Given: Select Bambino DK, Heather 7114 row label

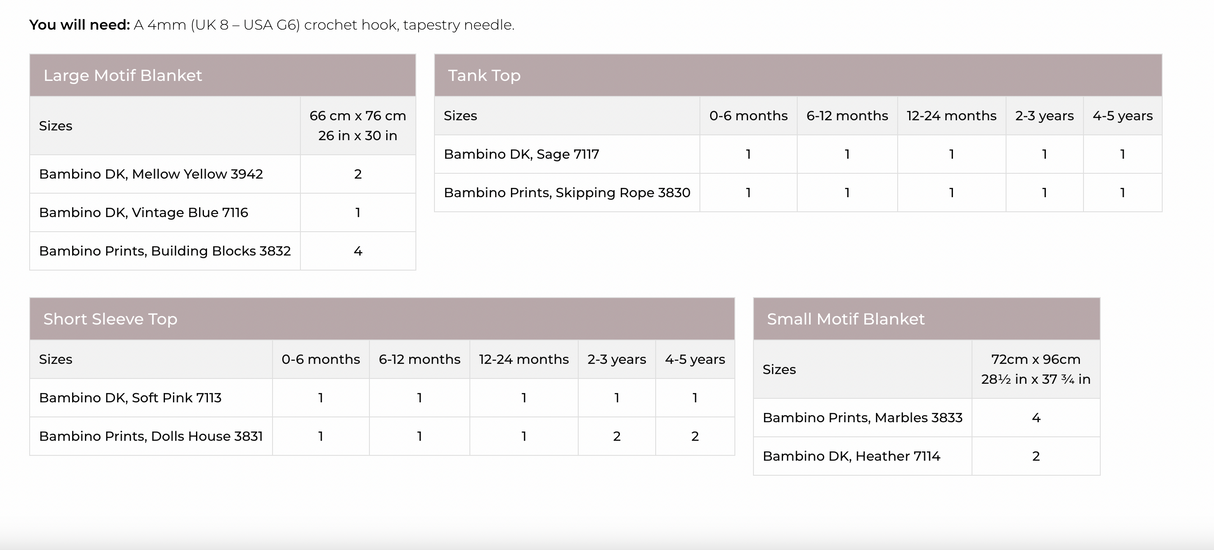Looking at the screenshot, I should pyautogui.click(x=851, y=456).
